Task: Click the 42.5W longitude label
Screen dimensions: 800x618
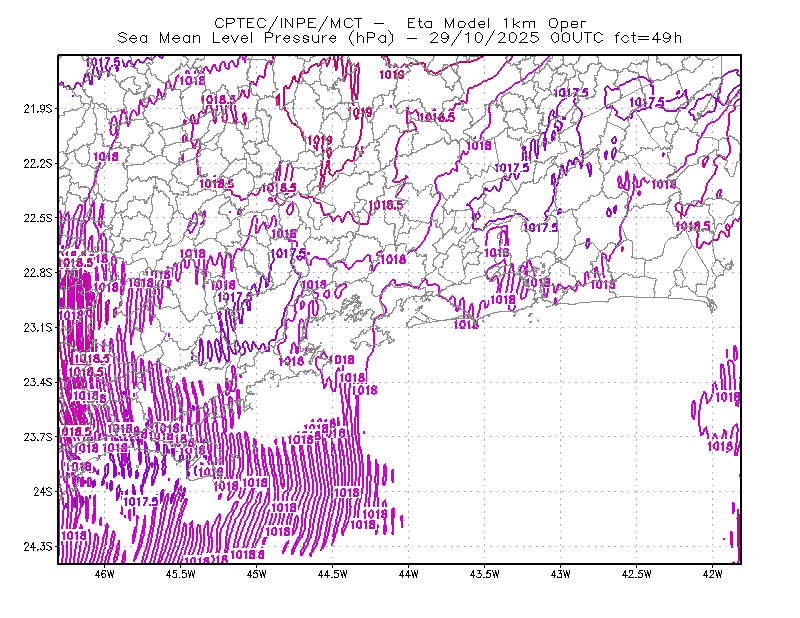Action: coord(636,574)
